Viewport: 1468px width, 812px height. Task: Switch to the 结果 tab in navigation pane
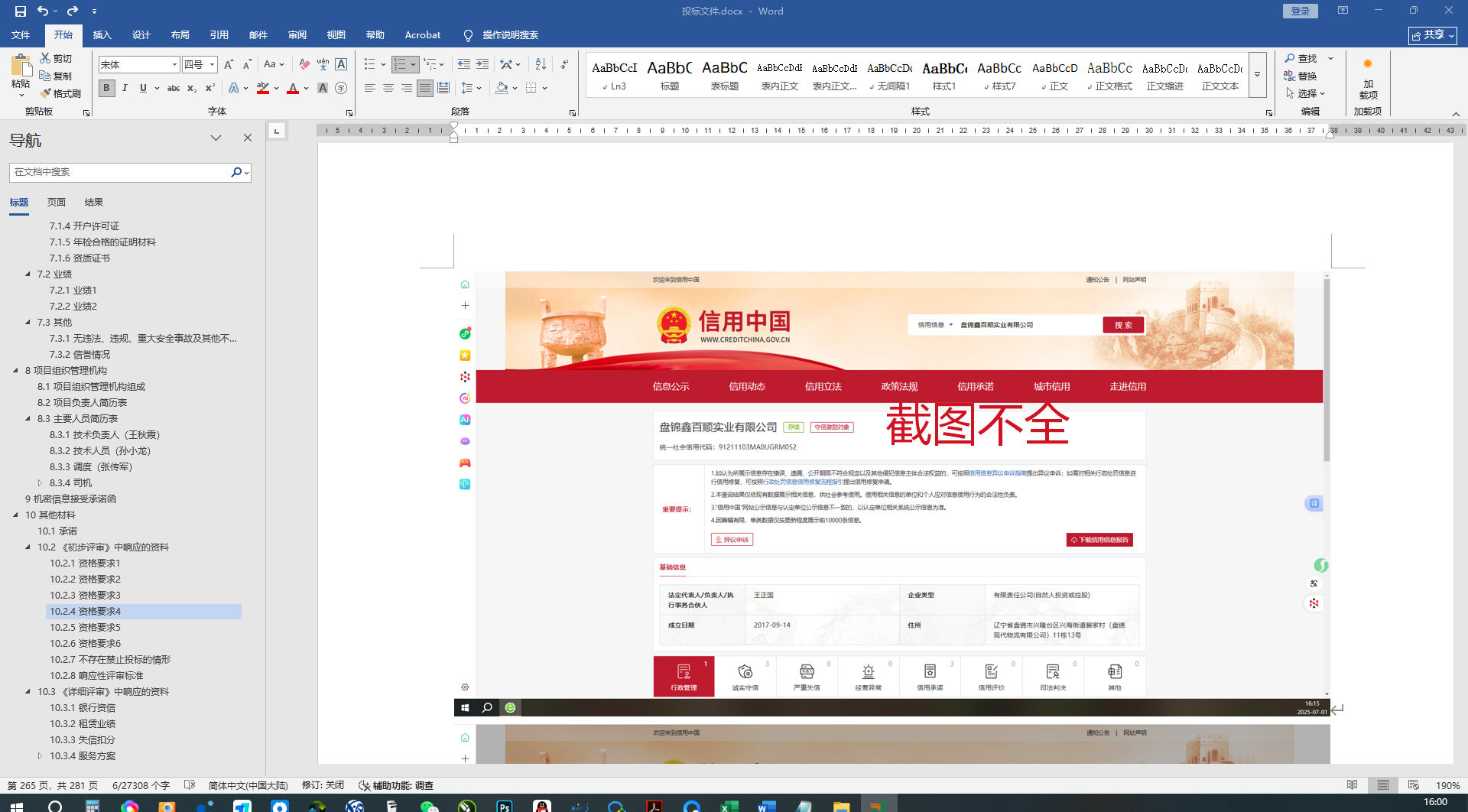[94, 203]
